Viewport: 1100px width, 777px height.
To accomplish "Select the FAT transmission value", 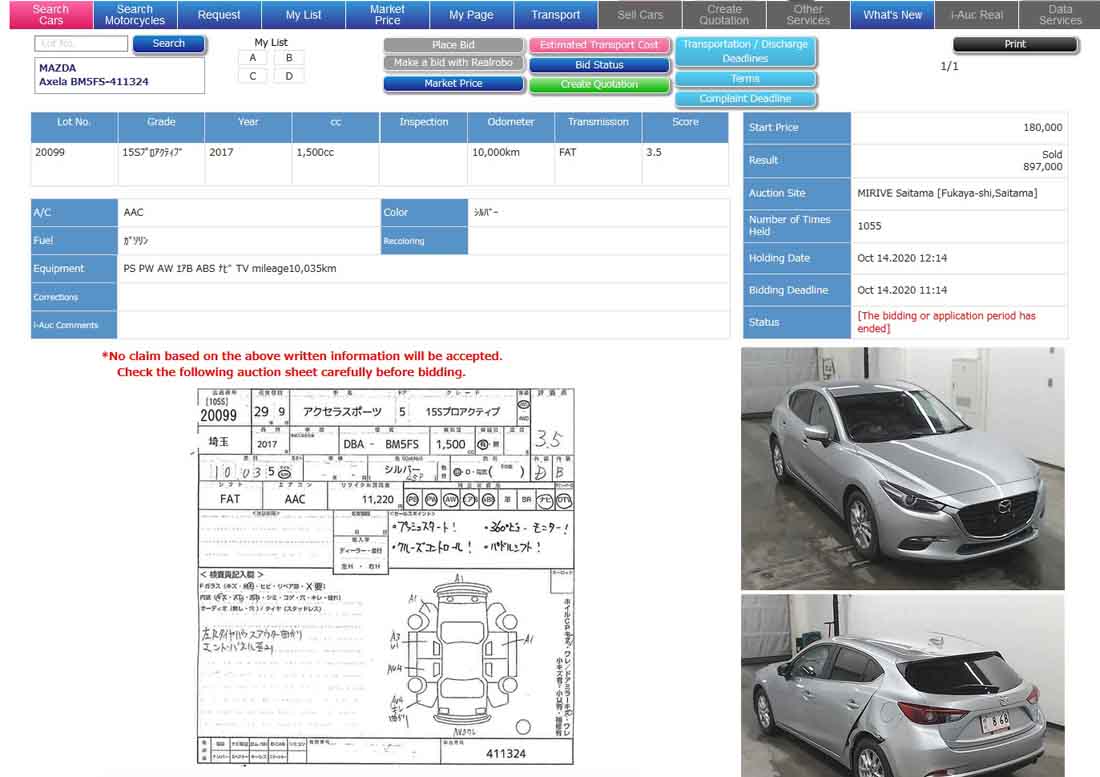I will pos(568,152).
